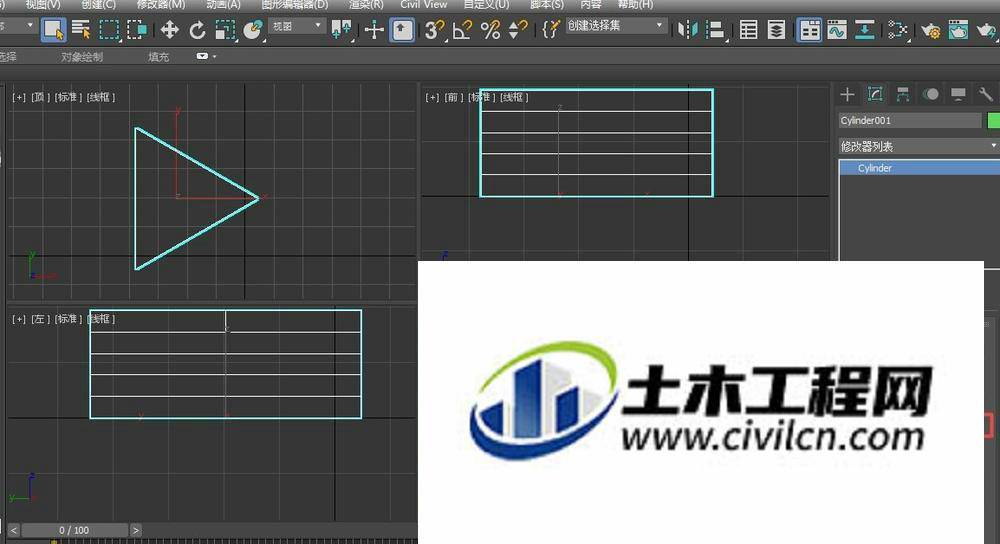Switch to the Object Paint (对象绘制) ribbon tab

click(82, 57)
